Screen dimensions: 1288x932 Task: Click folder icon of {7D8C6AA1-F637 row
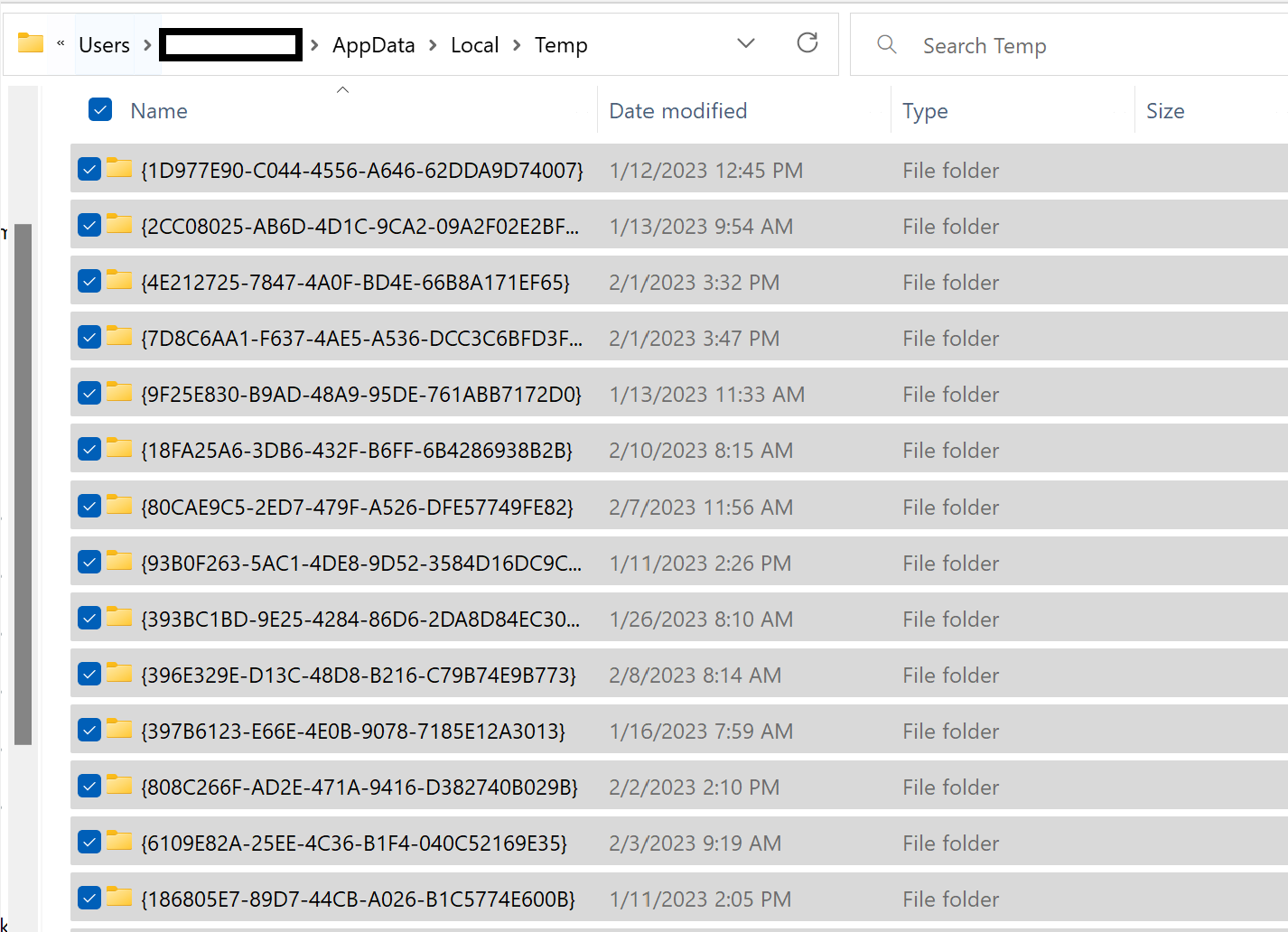coord(119,335)
